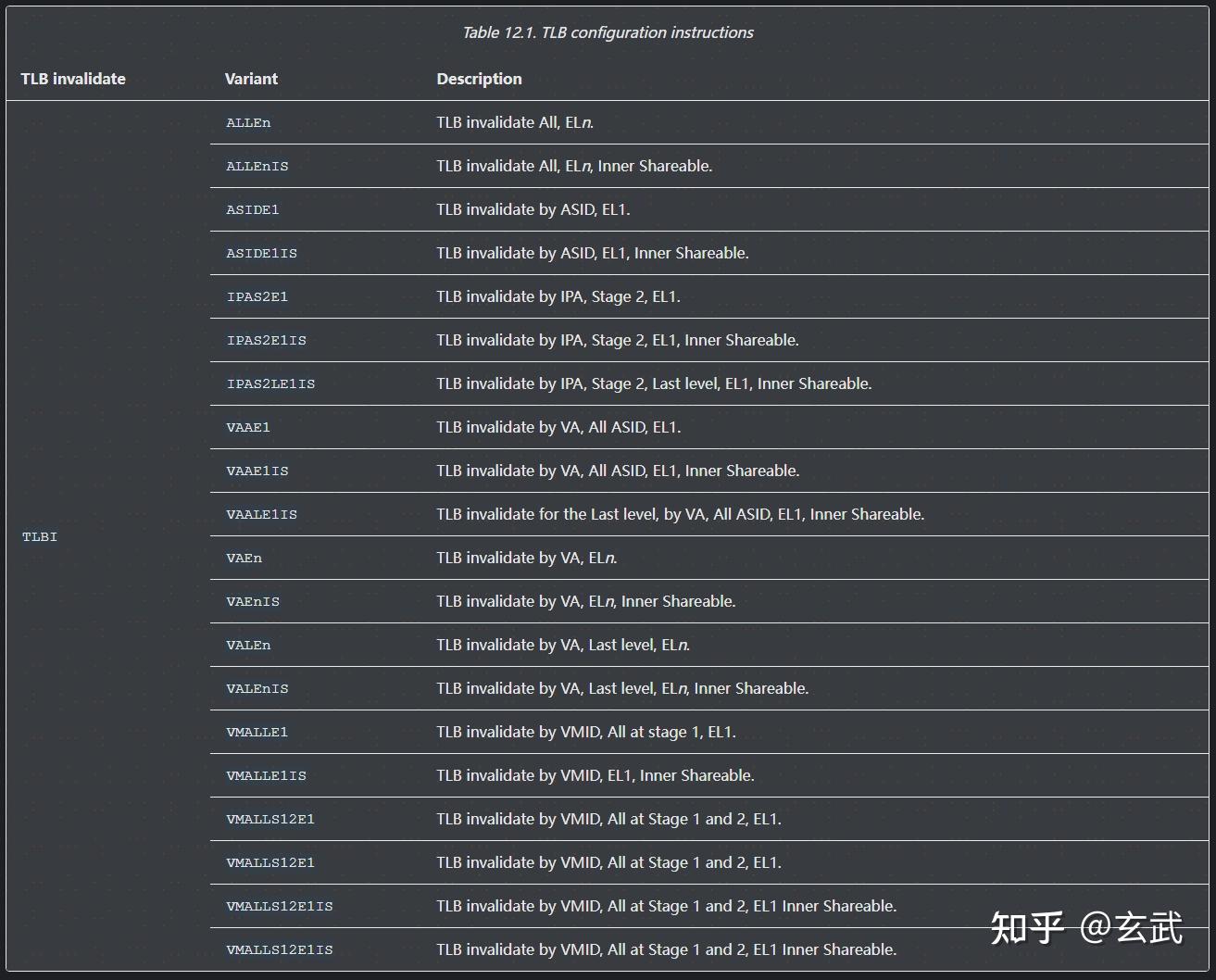The width and height of the screenshot is (1216, 980).
Task: Click the VAEnIS variant entry
Action: (253, 601)
